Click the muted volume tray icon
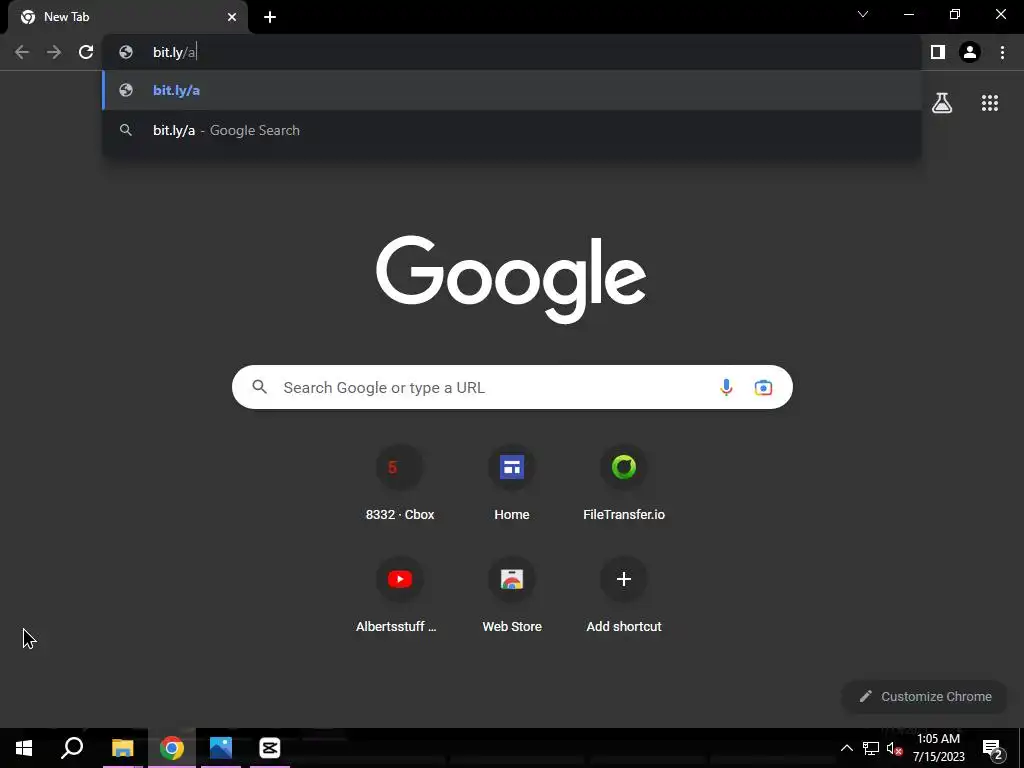The height and width of the screenshot is (768, 1024). point(894,748)
